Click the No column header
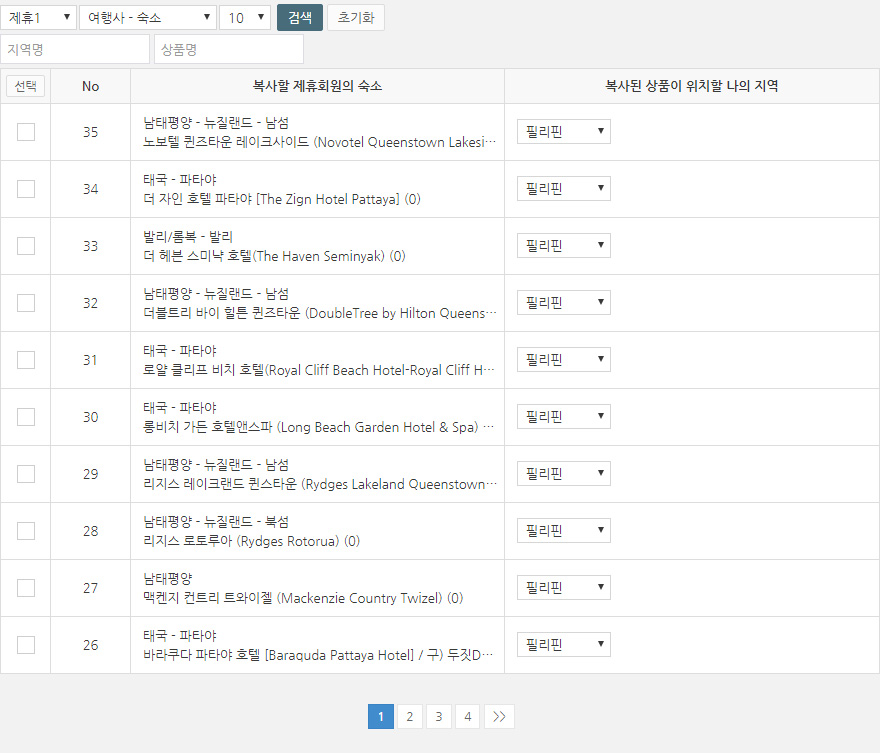Viewport: 880px width, 753px height. 90,86
